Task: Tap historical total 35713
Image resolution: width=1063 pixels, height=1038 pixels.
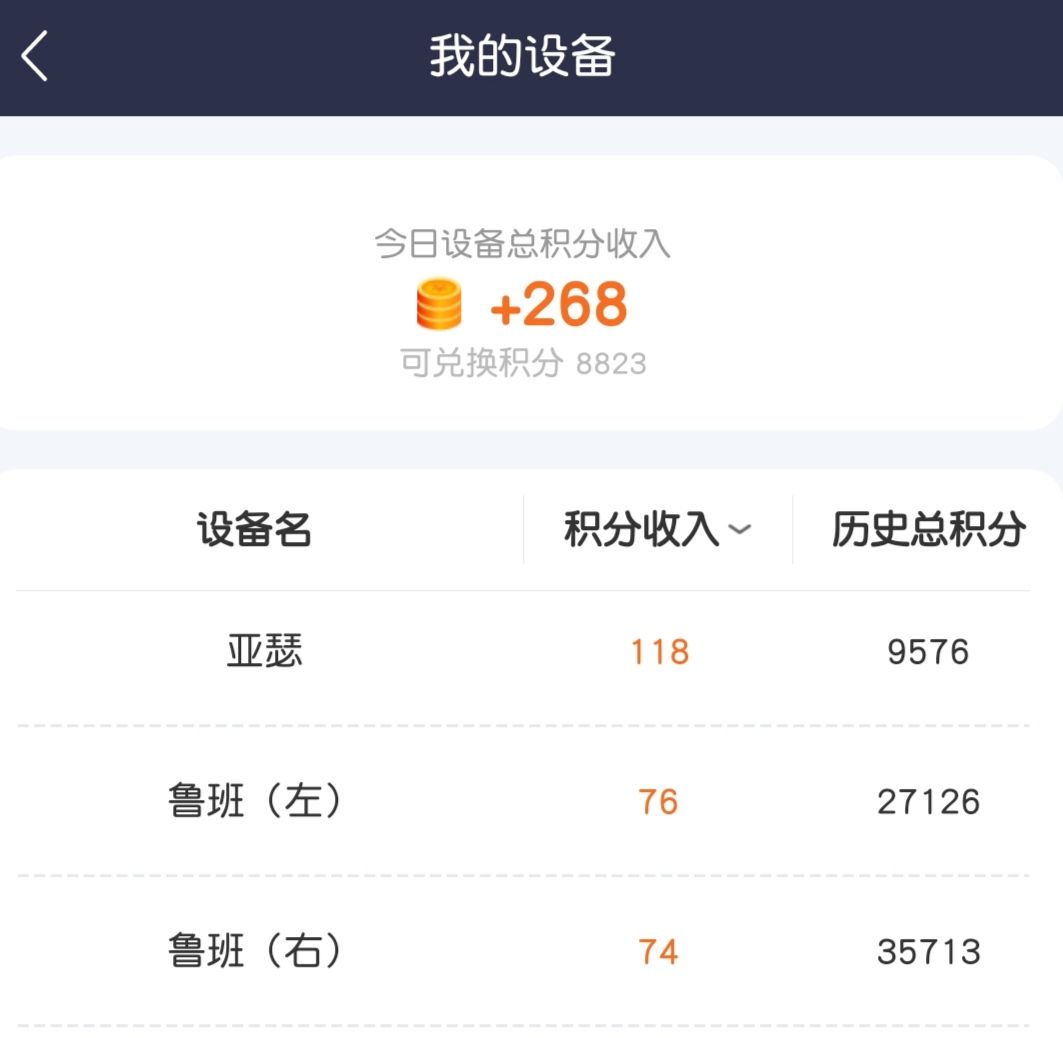Action: pos(928,952)
